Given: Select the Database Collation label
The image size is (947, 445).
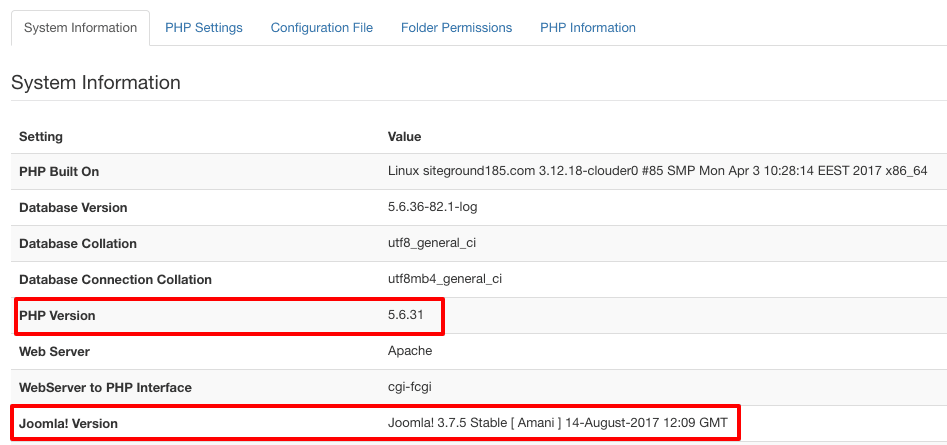Looking at the screenshot, I should coord(78,243).
